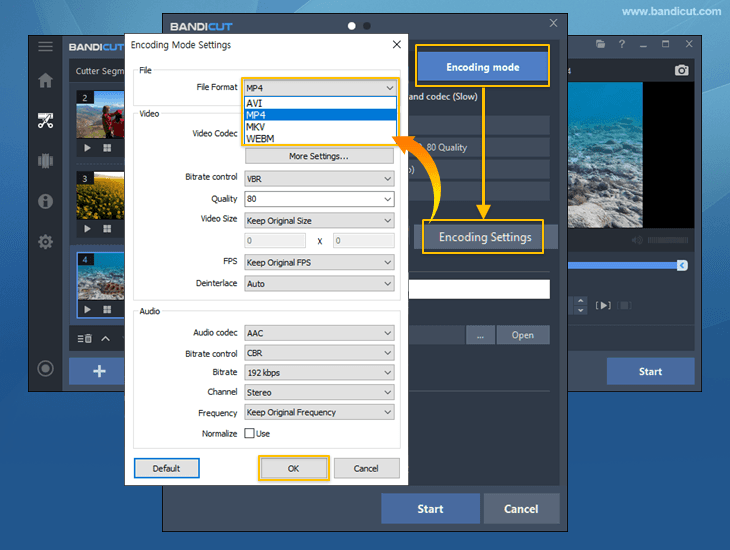Image resolution: width=730 pixels, height=550 pixels.
Task: Open the video Bitrate control VBR dropdown
Action: 319,179
